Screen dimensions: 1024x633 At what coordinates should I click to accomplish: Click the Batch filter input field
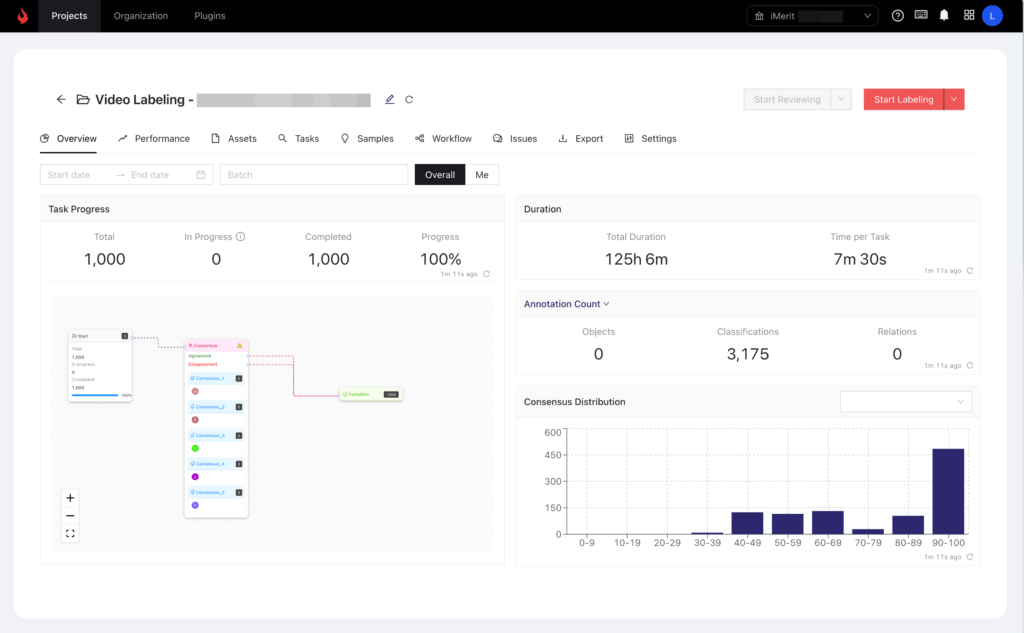pos(313,174)
